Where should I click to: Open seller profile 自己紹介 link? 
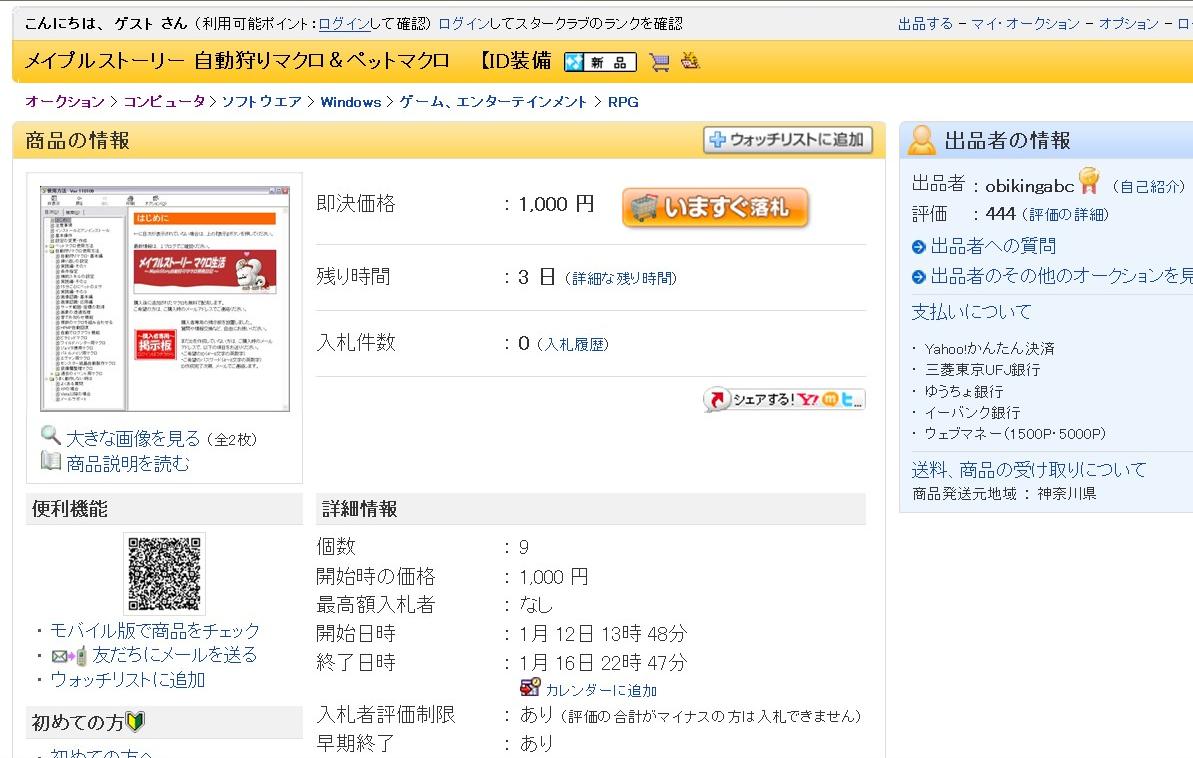click(x=1148, y=186)
